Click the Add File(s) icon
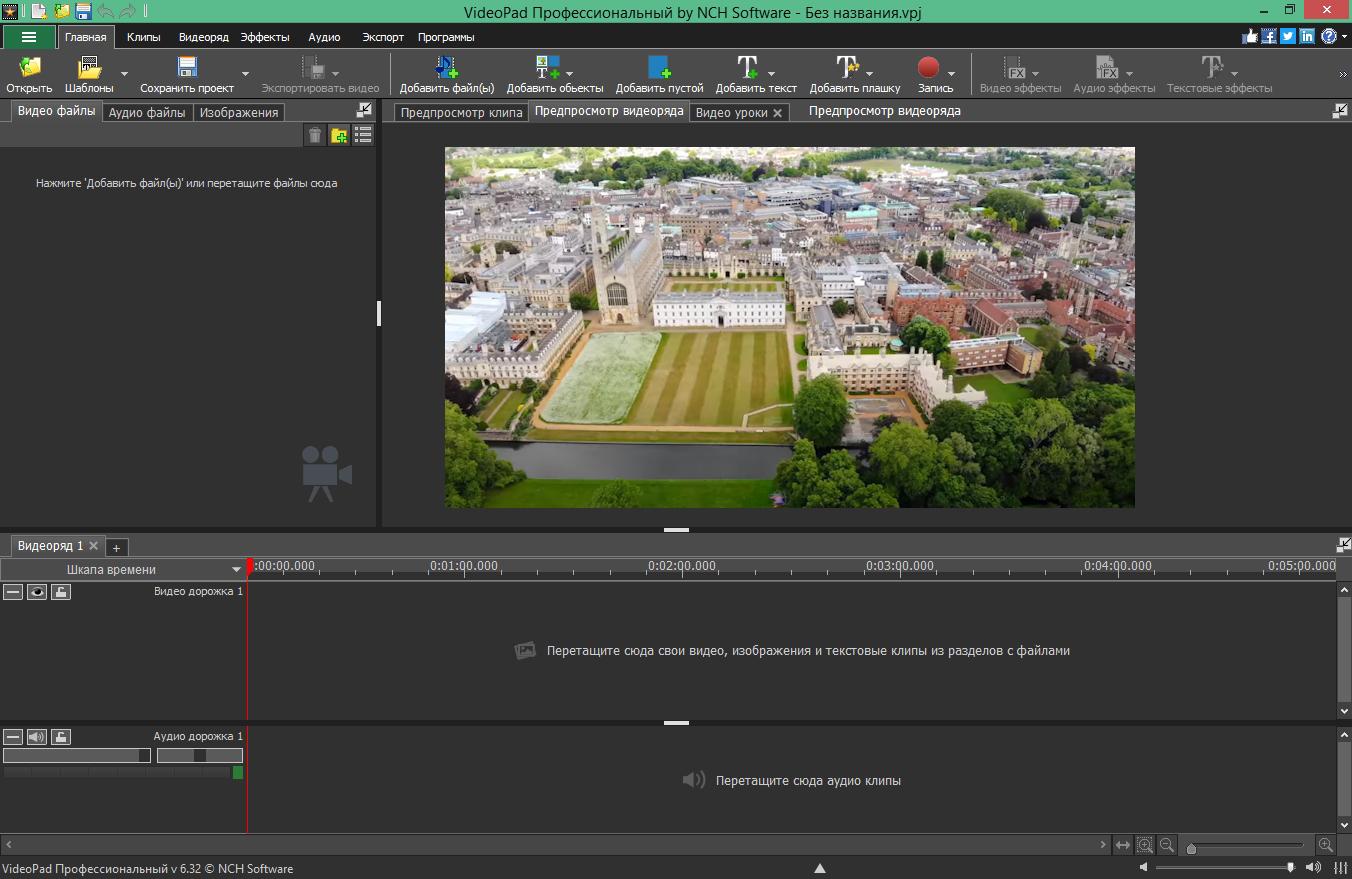This screenshot has width=1352, height=879. (x=447, y=67)
